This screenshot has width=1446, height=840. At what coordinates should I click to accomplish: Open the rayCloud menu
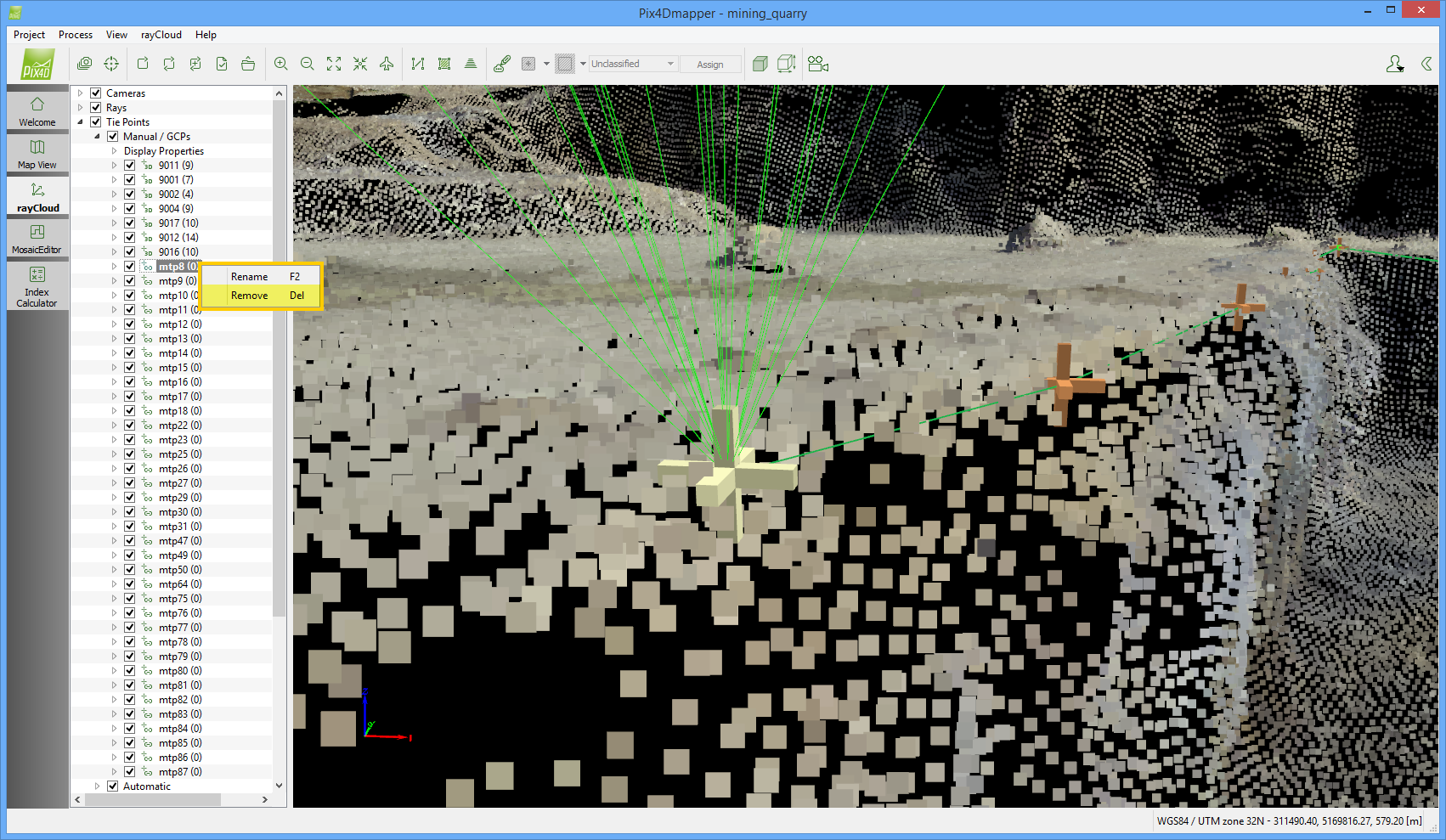(x=161, y=35)
